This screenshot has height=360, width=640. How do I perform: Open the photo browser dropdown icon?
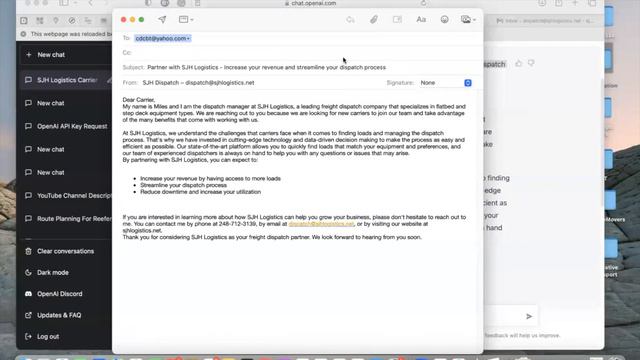point(468,20)
